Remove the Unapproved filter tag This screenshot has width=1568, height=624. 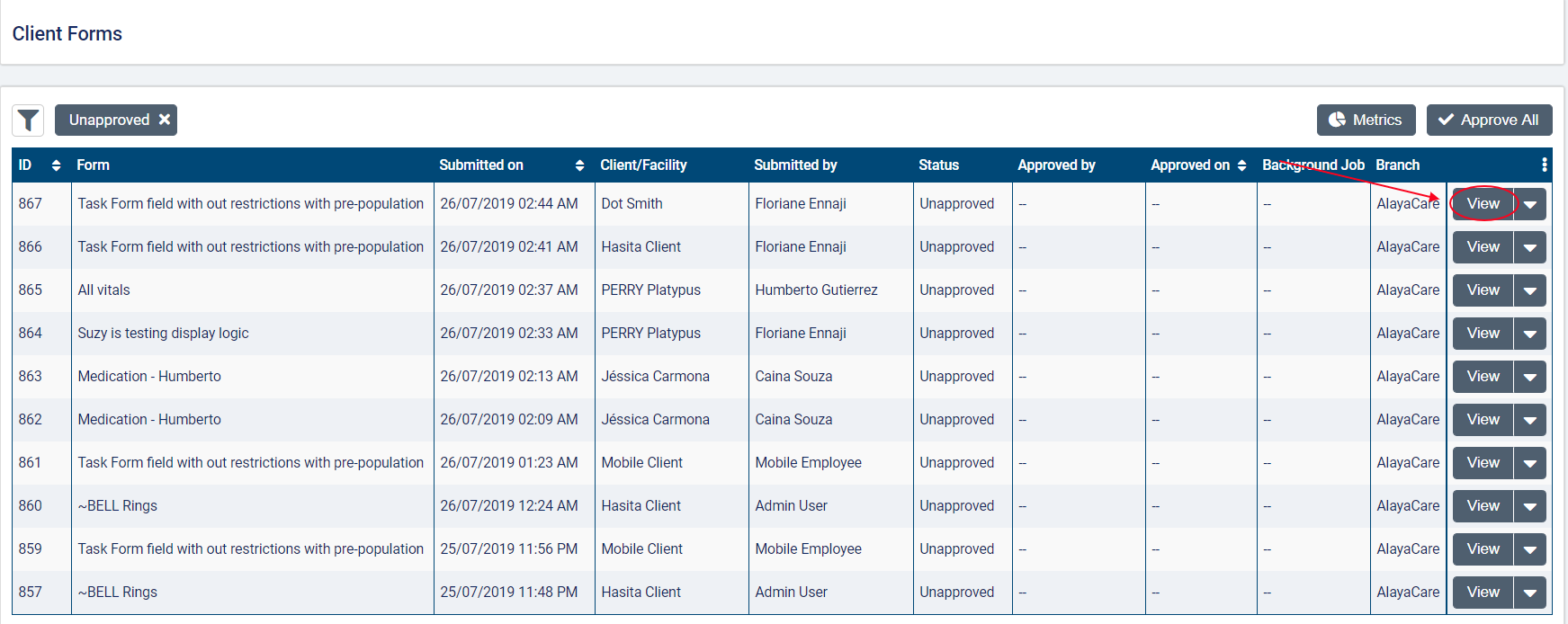(x=165, y=120)
